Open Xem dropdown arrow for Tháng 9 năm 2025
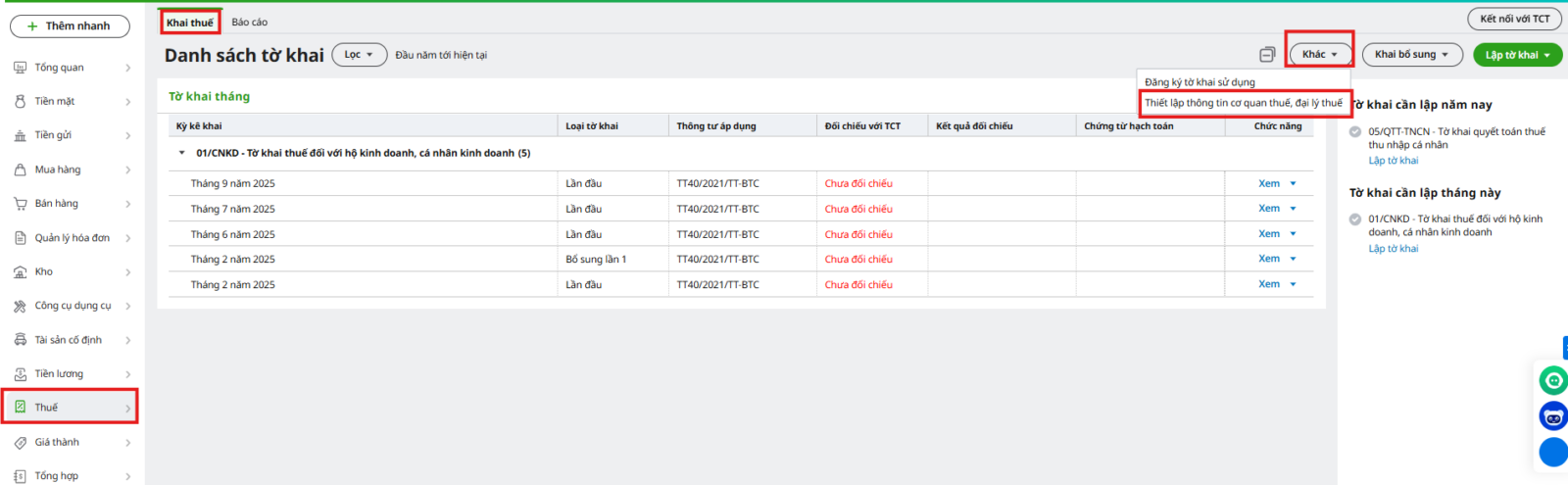 tap(1293, 183)
